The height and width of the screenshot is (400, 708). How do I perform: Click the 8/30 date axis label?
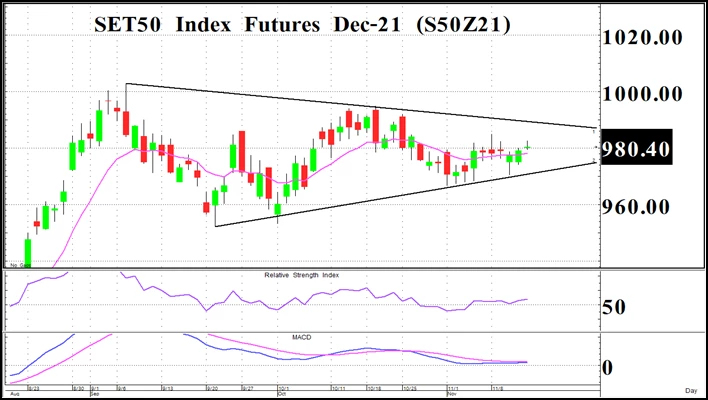(79, 388)
